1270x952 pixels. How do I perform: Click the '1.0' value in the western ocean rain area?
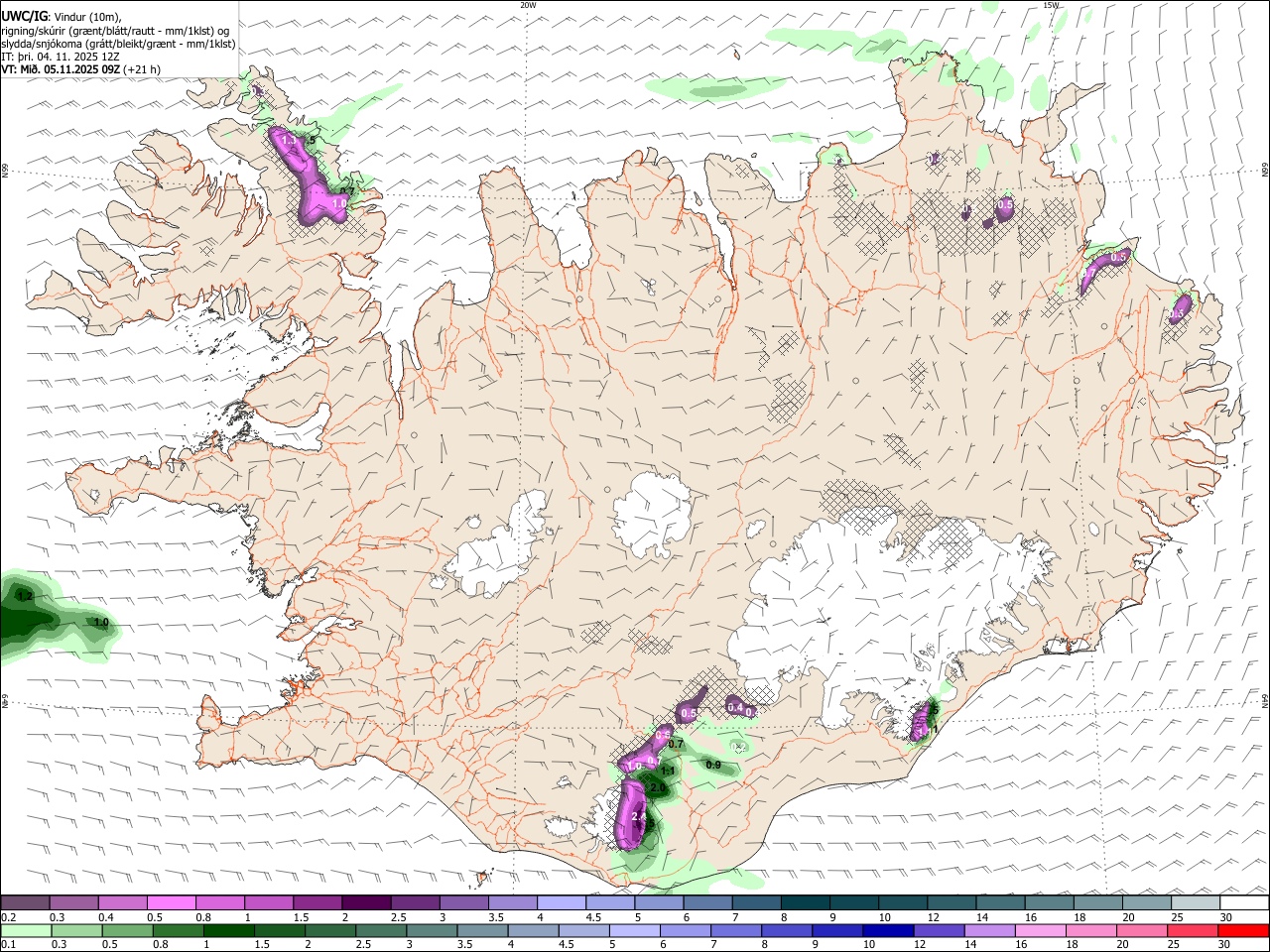pyautogui.click(x=100, y=622)
